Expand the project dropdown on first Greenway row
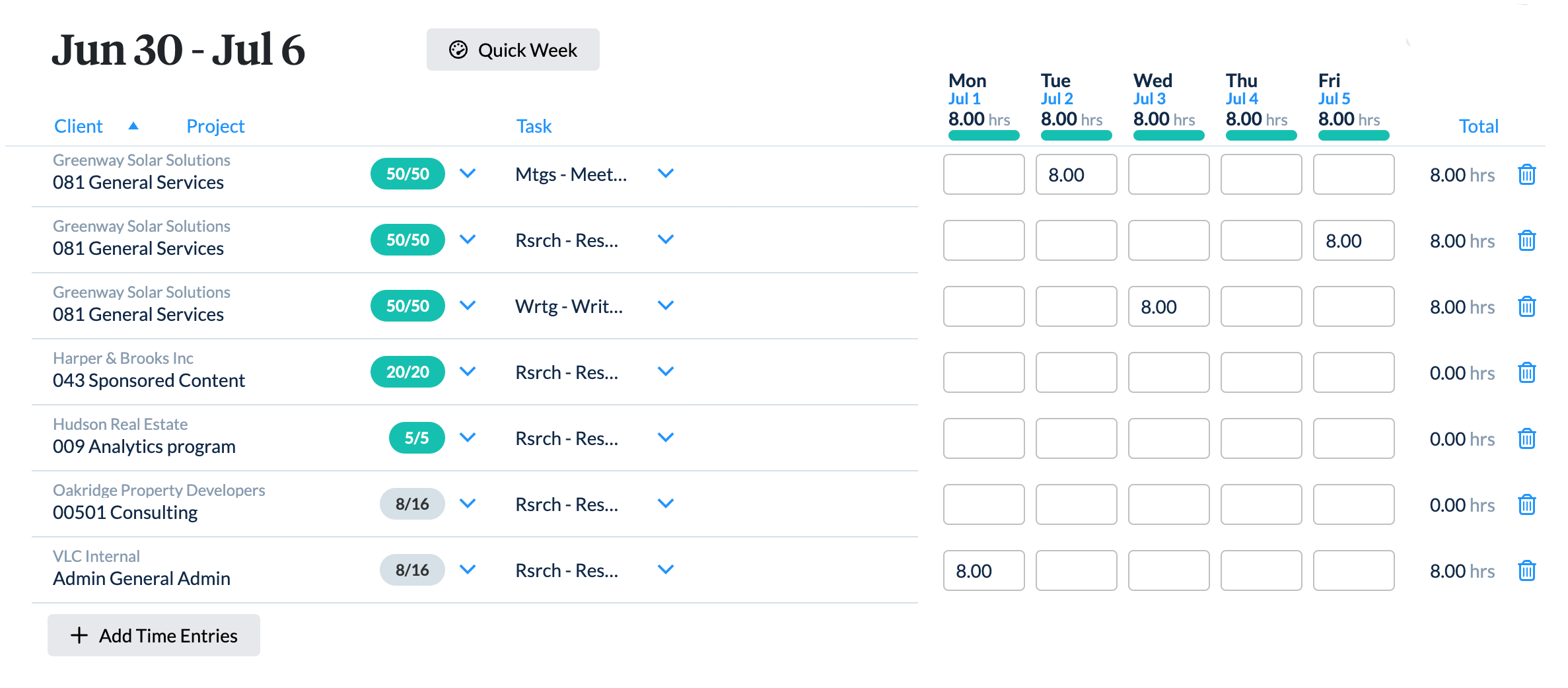 pos(468,174)
